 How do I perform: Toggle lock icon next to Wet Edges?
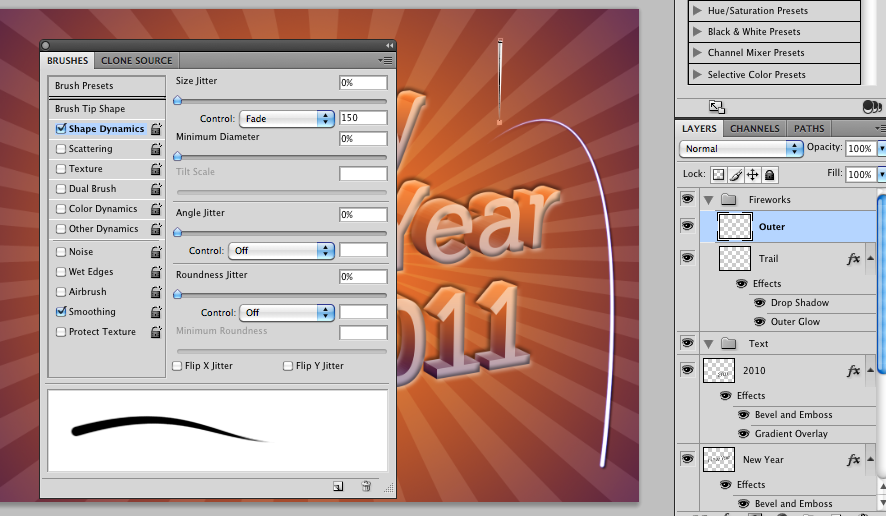(x=156, y=272)
